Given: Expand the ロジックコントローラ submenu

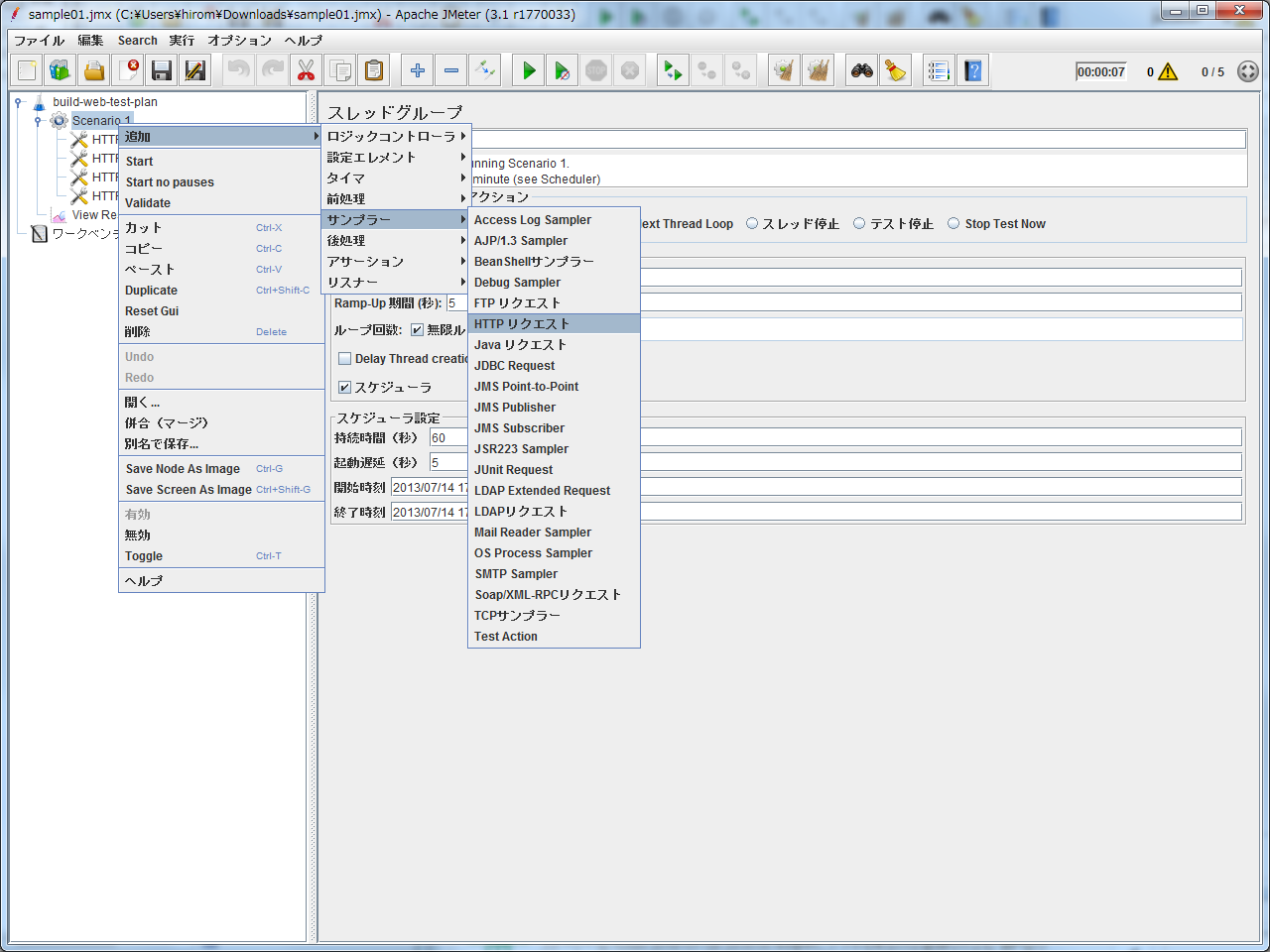Looking at the screenshot, I should tap(396, 136).
